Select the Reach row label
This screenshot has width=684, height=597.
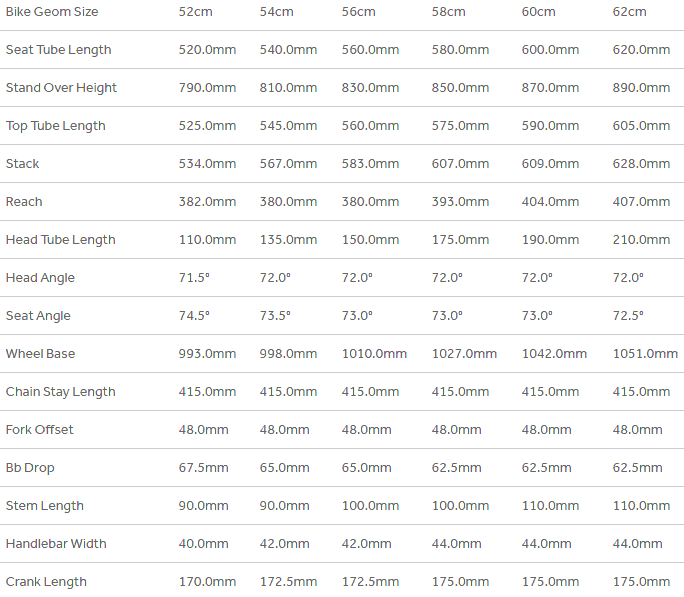coord(24,202)
